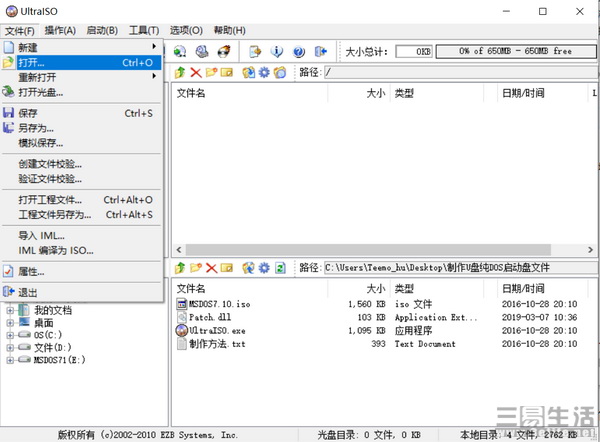This screenshot has height=442, width=600.
Task: Click the burn CD image flame icon
Action: click(224, 51)
